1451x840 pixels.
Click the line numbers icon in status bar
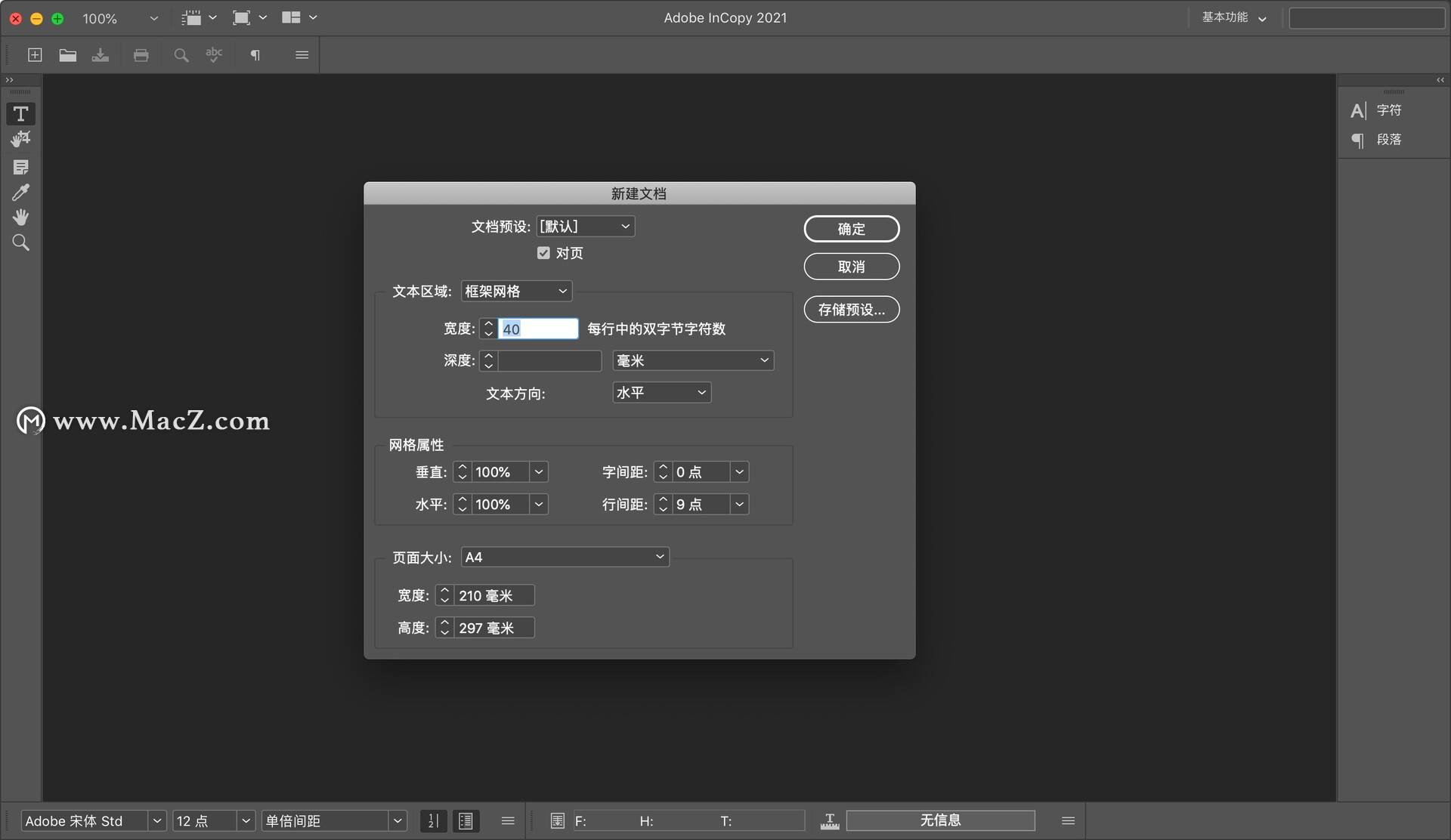tap(433, 821)
